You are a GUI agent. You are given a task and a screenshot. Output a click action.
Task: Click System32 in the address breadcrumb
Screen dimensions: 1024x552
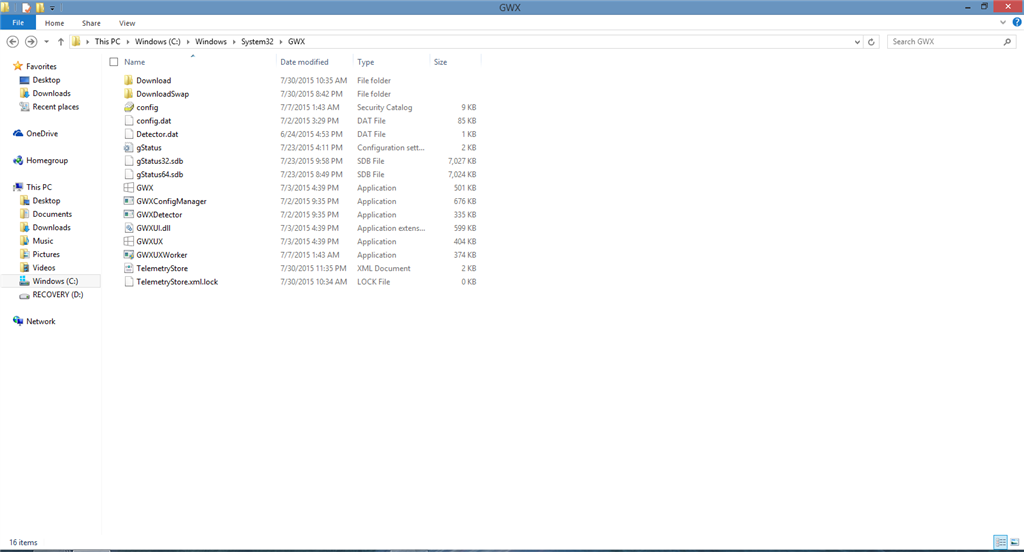click(257, 41)
